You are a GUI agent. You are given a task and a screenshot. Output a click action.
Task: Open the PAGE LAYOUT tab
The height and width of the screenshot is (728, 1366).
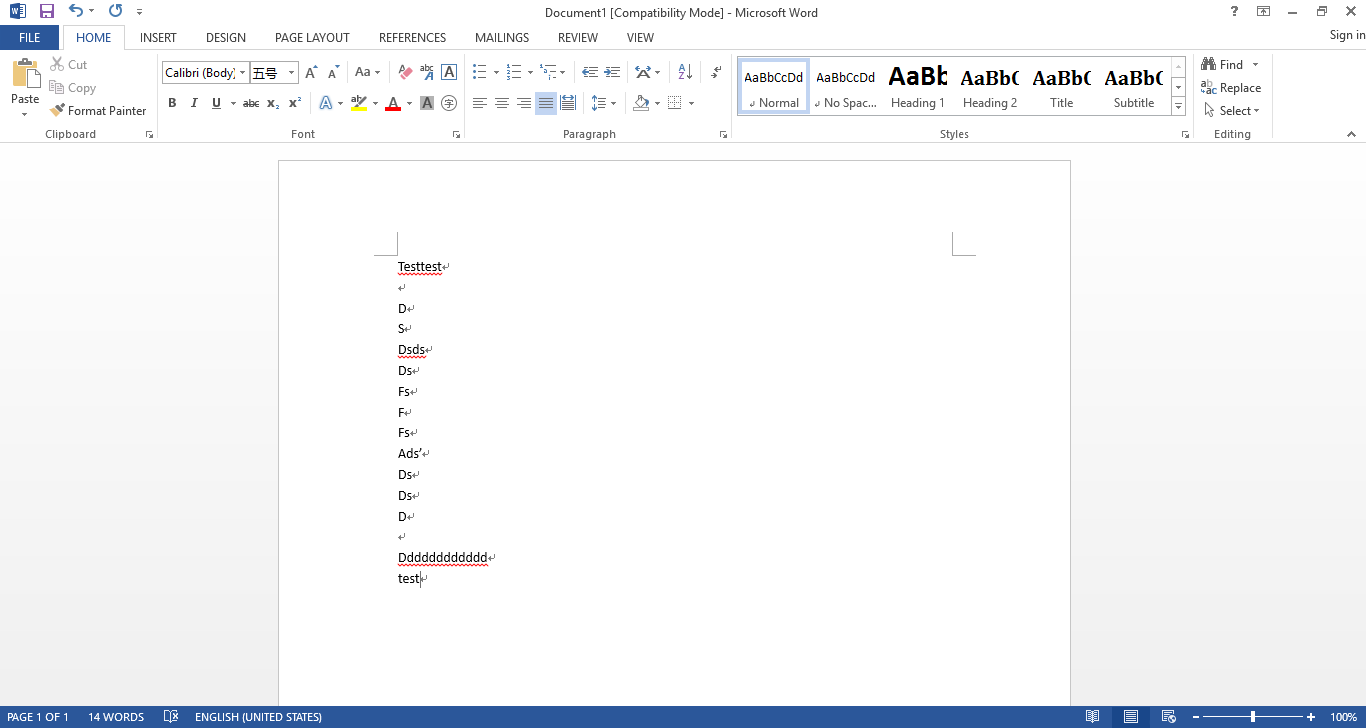point(312,38)
